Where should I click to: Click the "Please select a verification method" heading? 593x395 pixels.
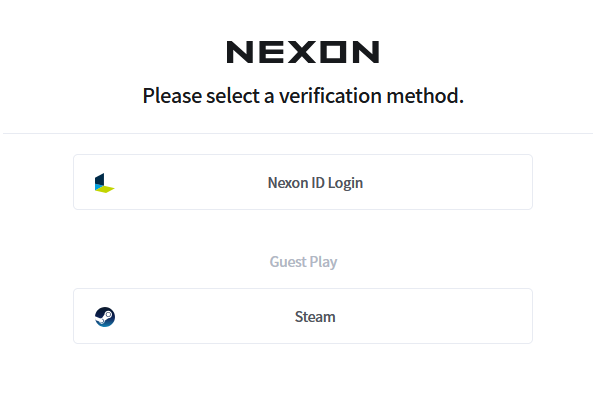(x=303, y=95)
